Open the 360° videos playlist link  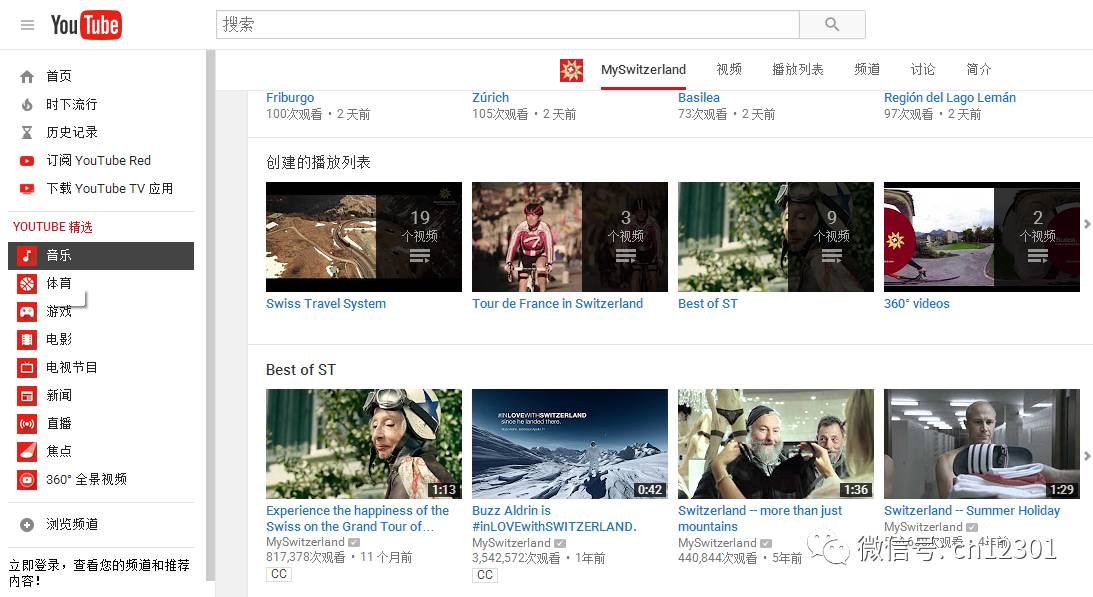[x=917, y=303]
